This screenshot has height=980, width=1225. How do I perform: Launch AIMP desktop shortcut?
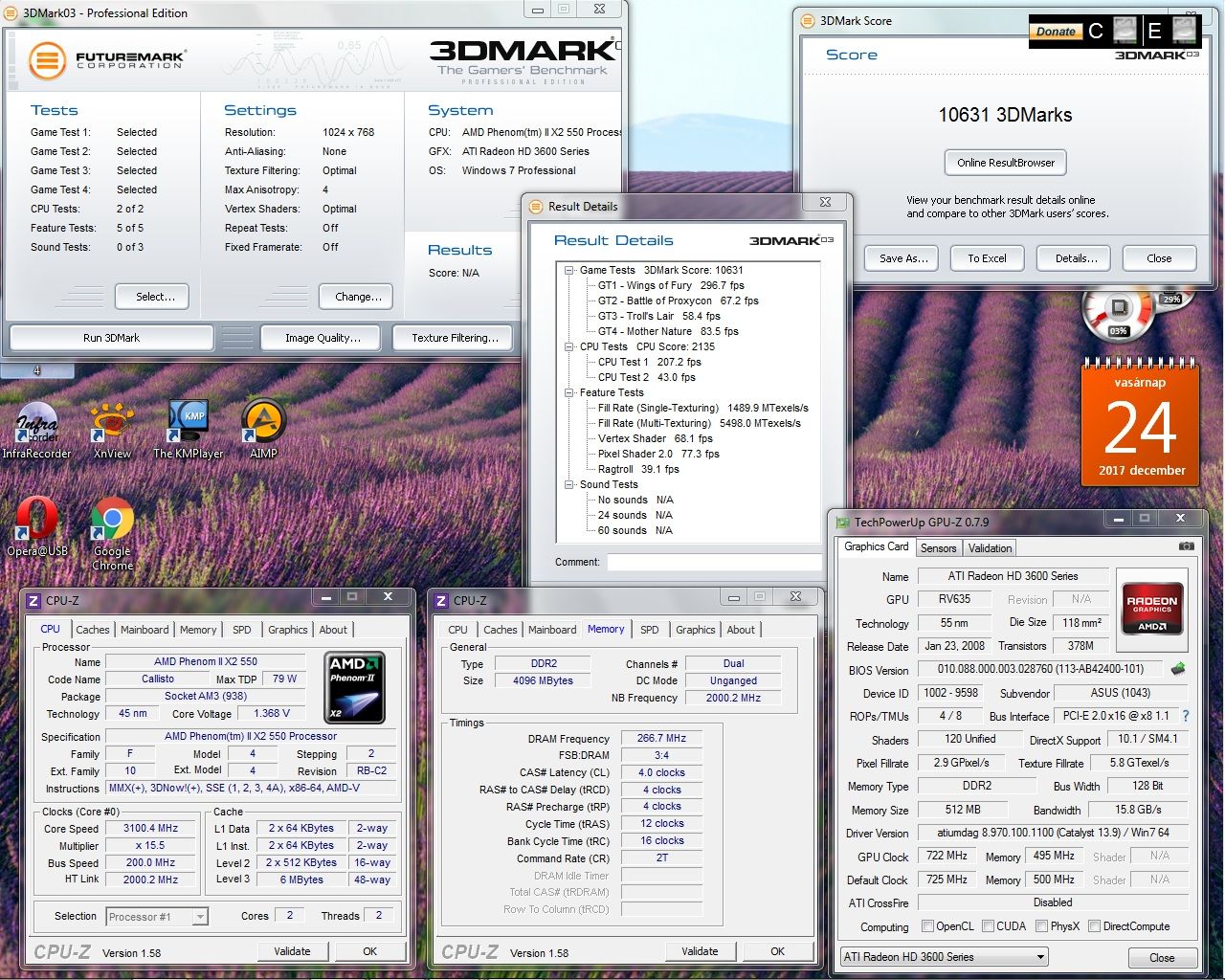click(263, 430)
